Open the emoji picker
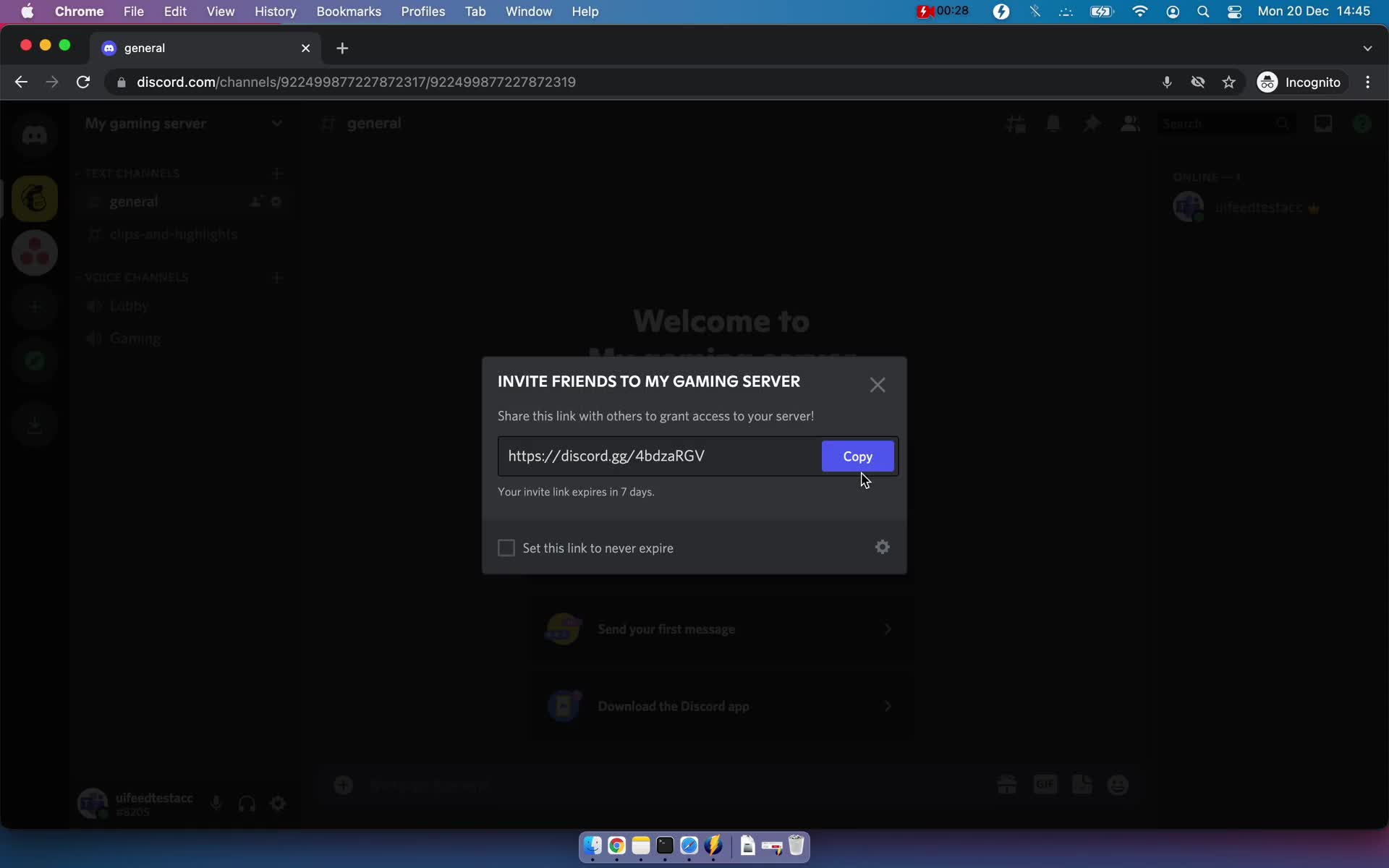The image size is (1389, 868). [1118, 785]
